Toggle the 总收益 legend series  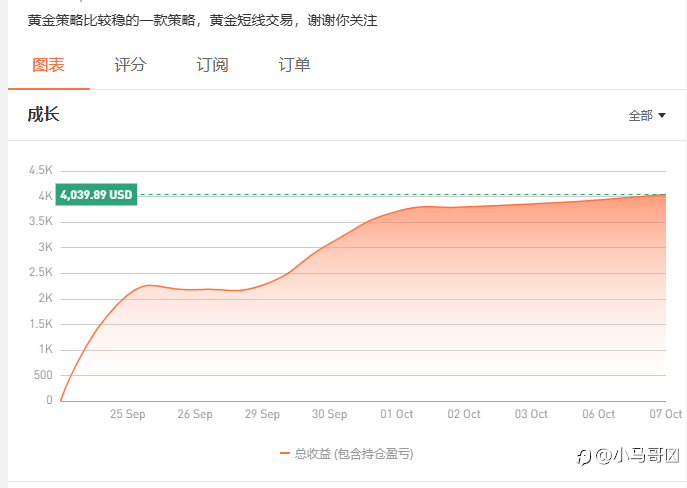(346, 453)
